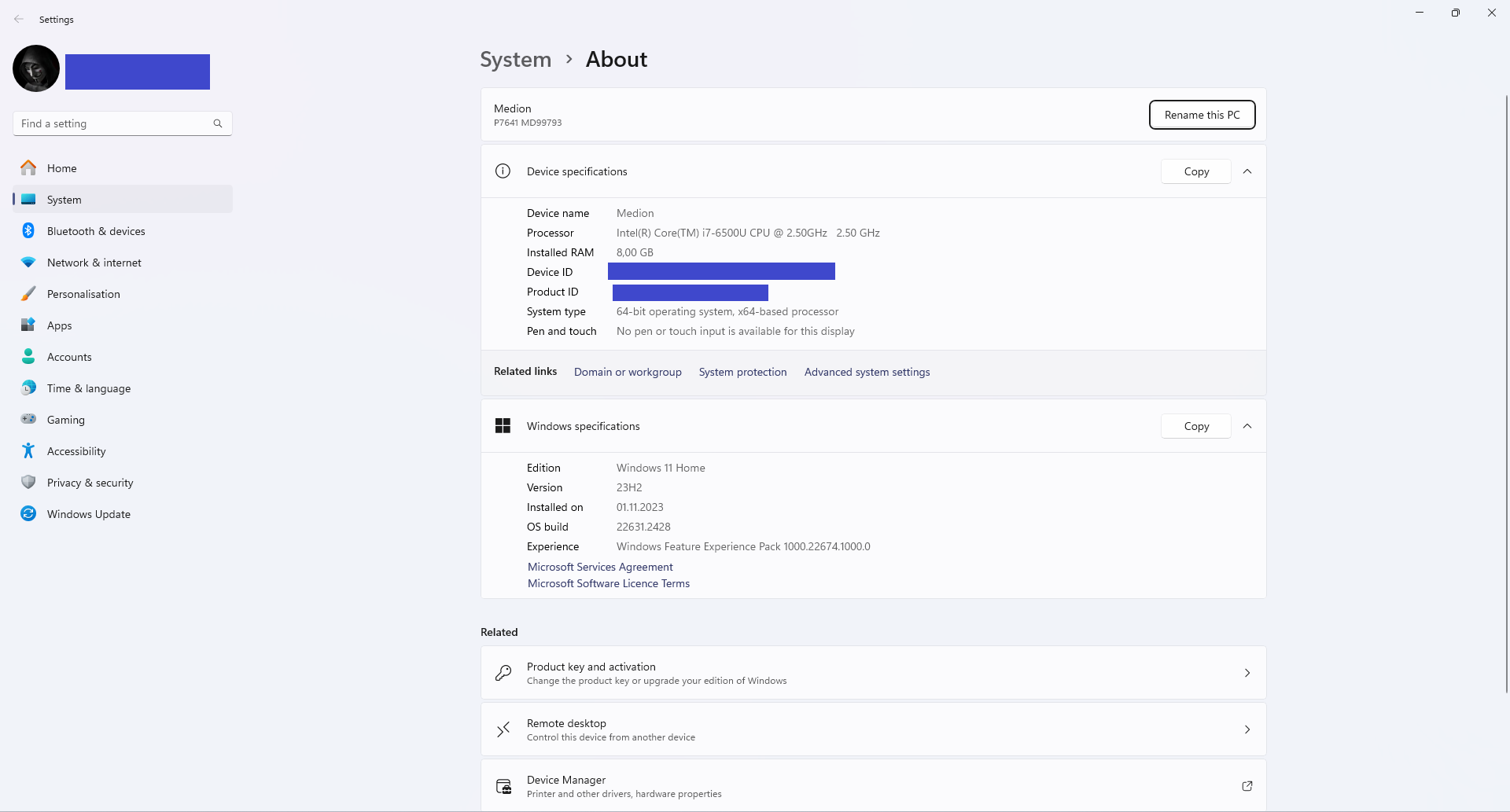Click the Product key icon

tap(503, 673)
